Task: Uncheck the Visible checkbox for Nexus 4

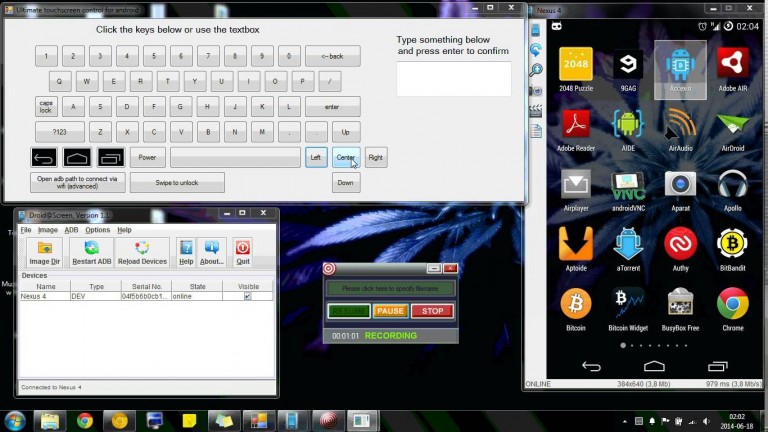Action: [x=247, y=296]
